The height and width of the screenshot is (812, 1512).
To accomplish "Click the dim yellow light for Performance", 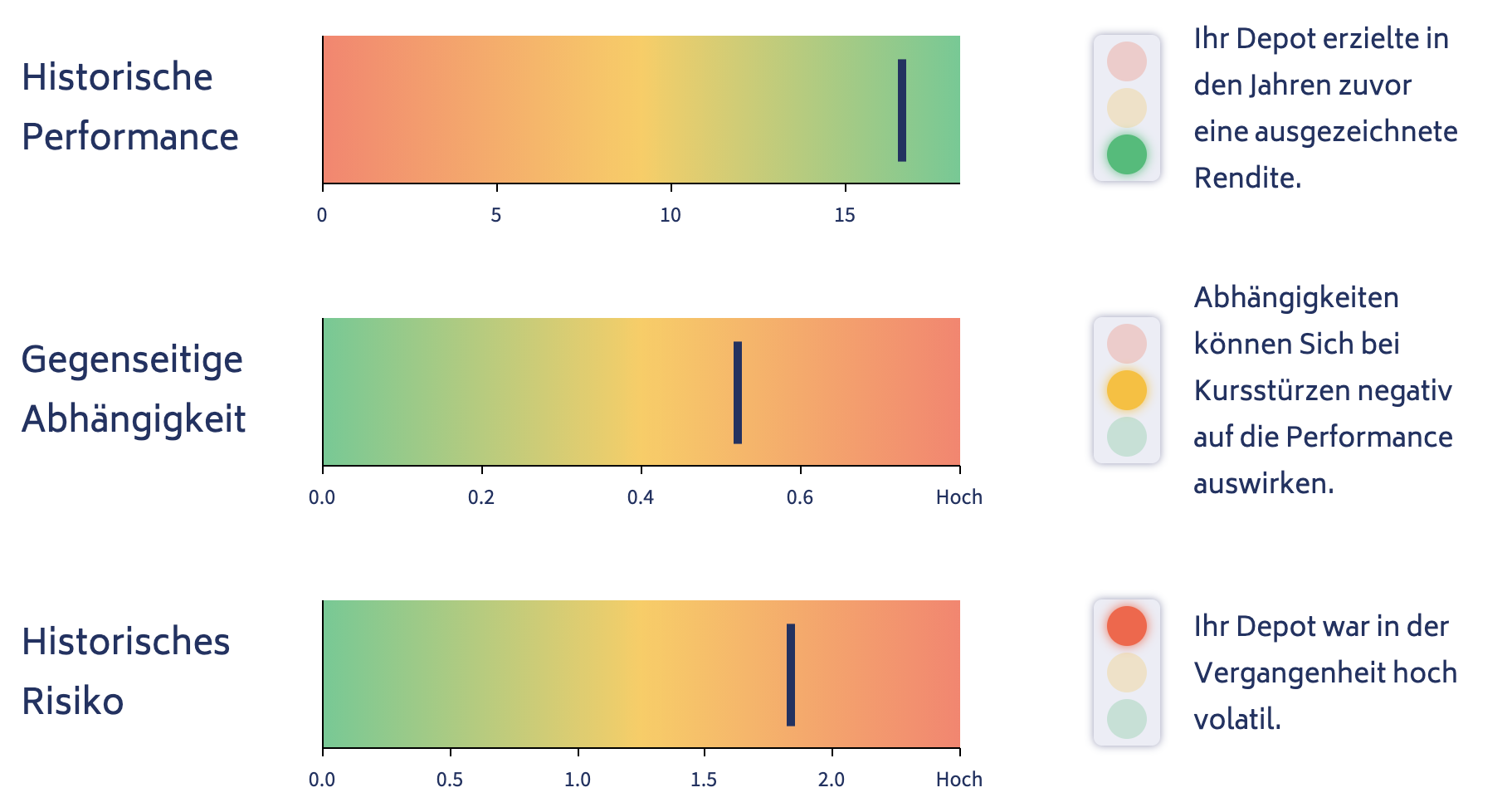I will 1126,108.
